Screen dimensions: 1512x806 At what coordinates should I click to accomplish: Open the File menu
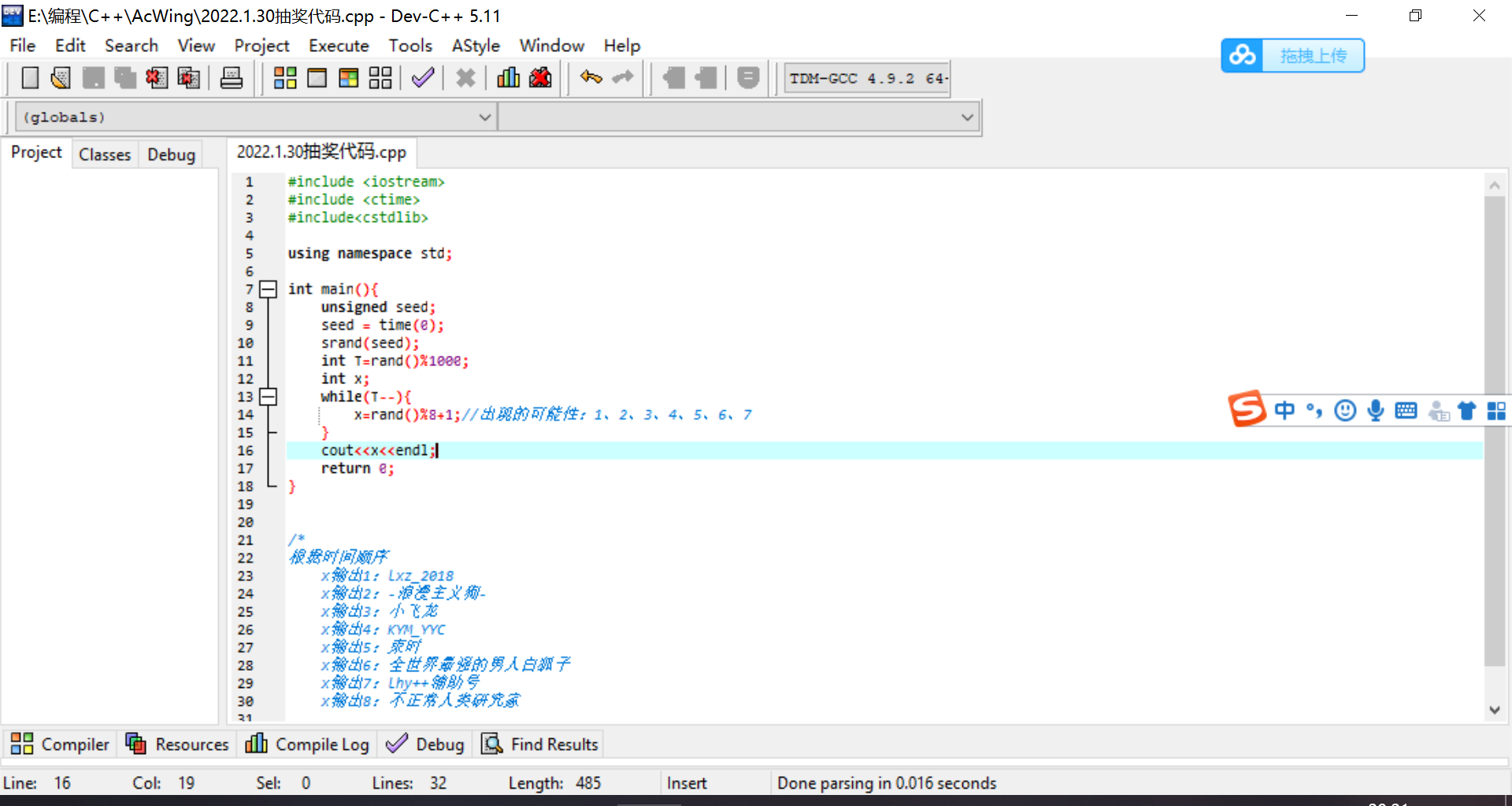22,46
